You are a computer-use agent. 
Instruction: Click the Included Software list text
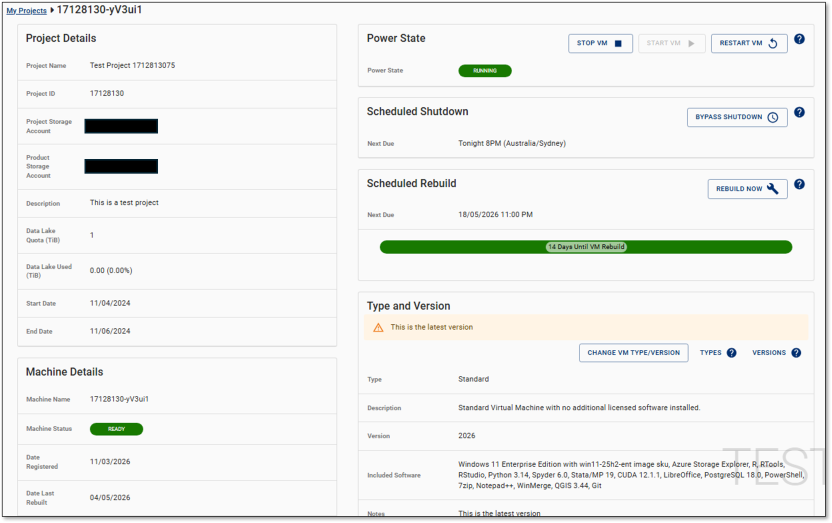pos(631,475)
